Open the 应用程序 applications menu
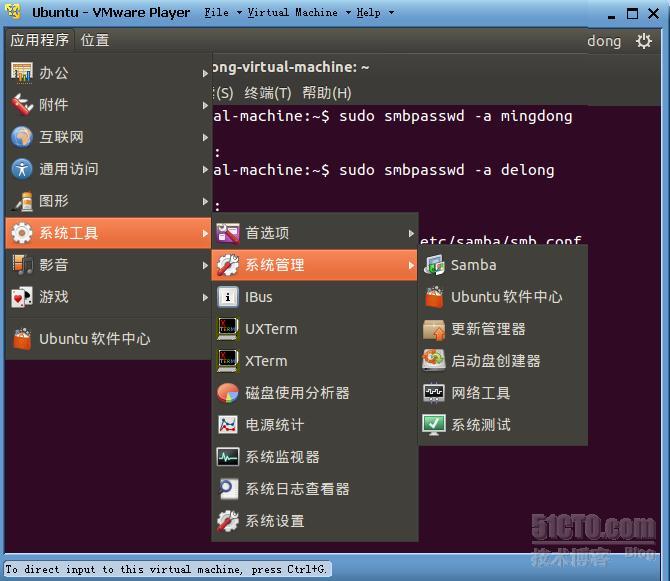Screen dimensions: 670x581 pyautogui.click(x=39, y=40)
